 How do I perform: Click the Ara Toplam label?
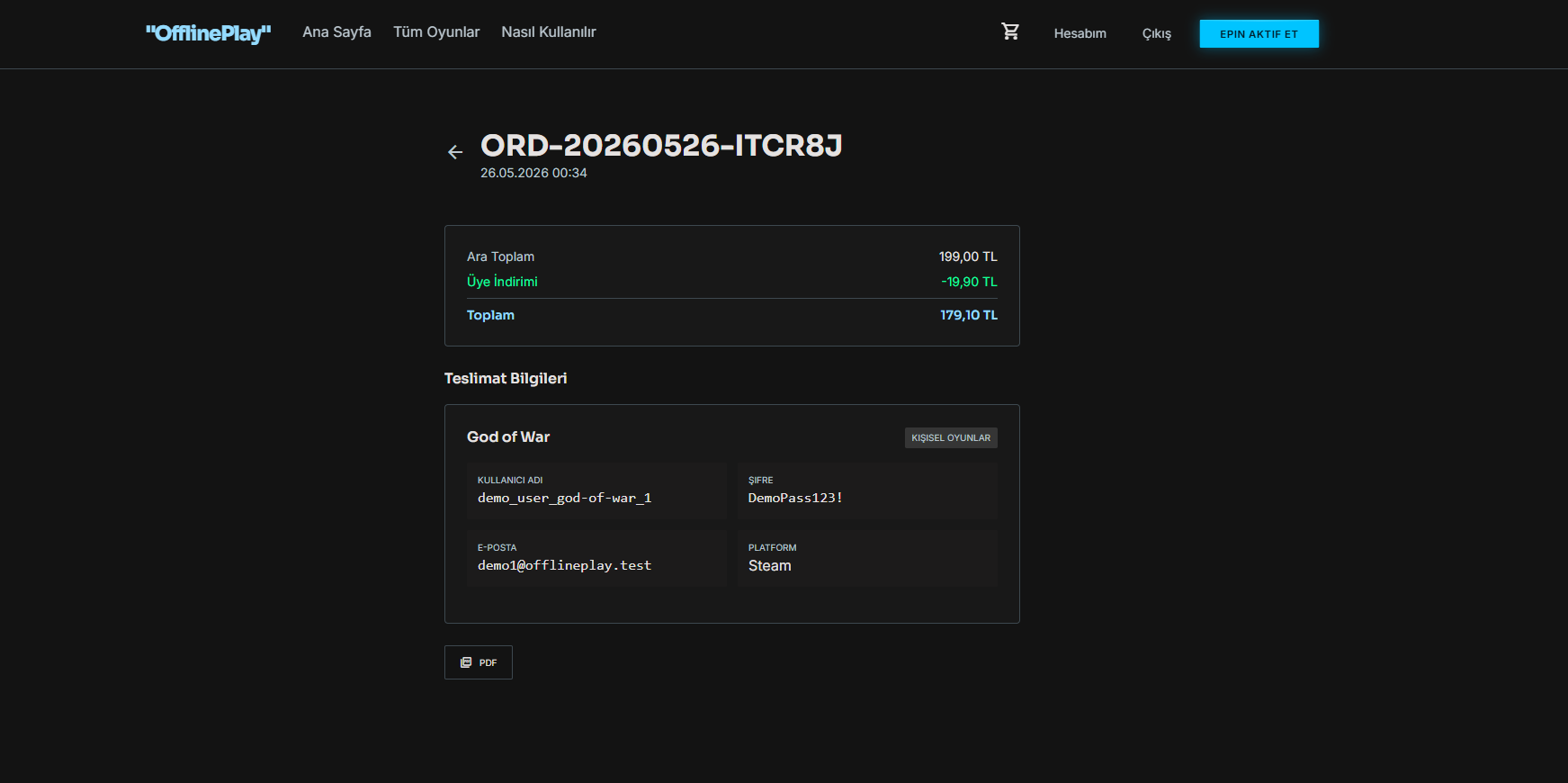coord(500,256)
